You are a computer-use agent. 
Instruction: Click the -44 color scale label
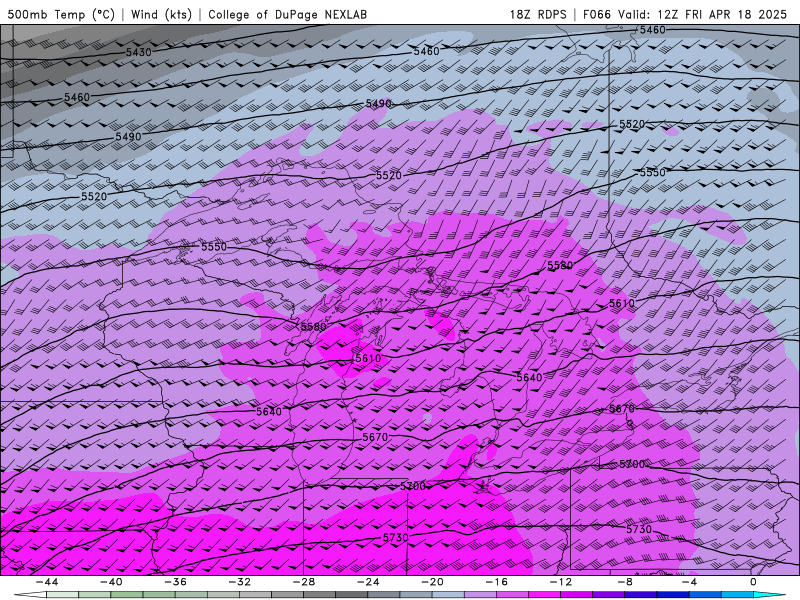pyautogui.click(x=46, y=582)
